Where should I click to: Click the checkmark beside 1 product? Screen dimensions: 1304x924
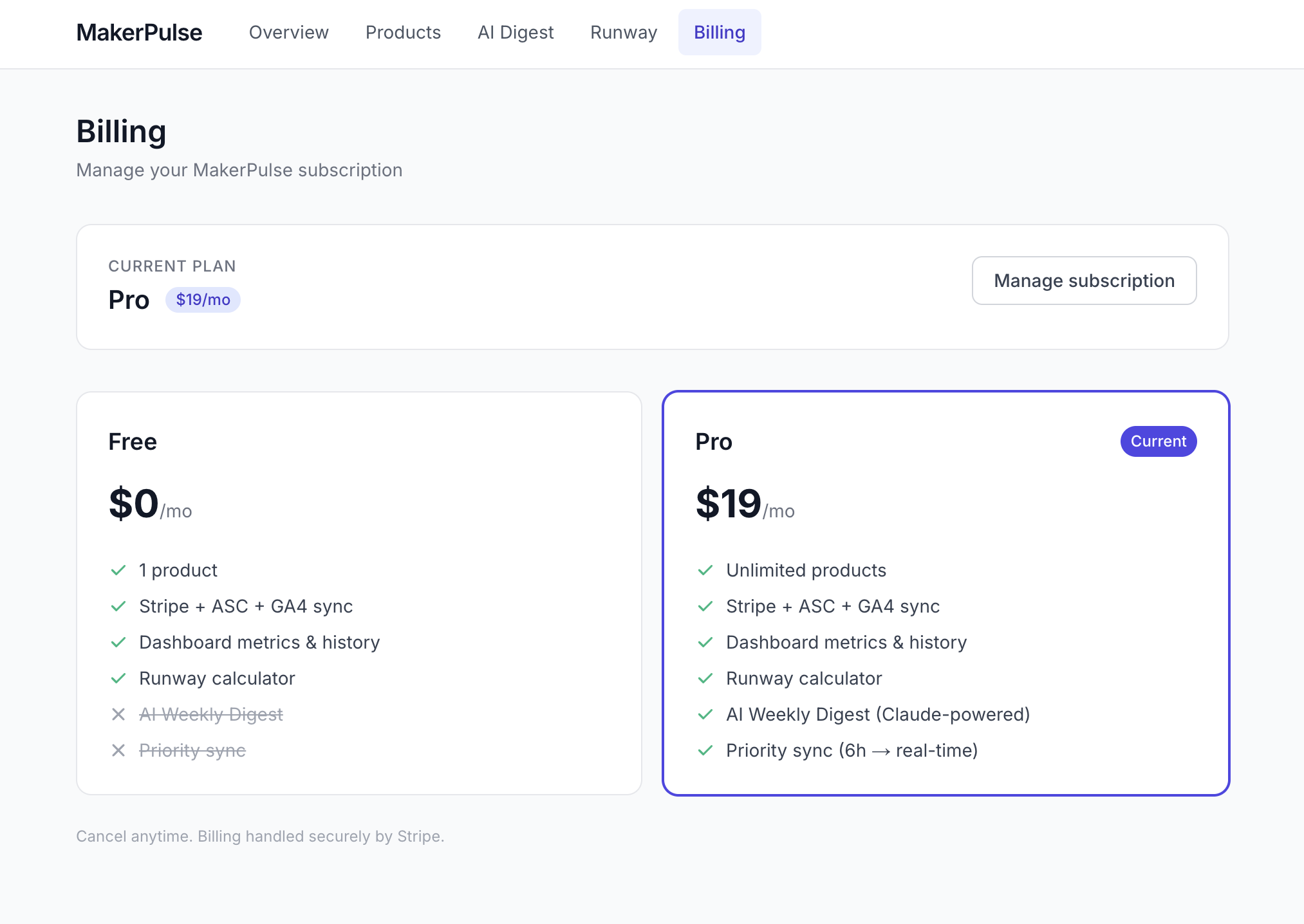pyautogui.click(x=118, y=571)
